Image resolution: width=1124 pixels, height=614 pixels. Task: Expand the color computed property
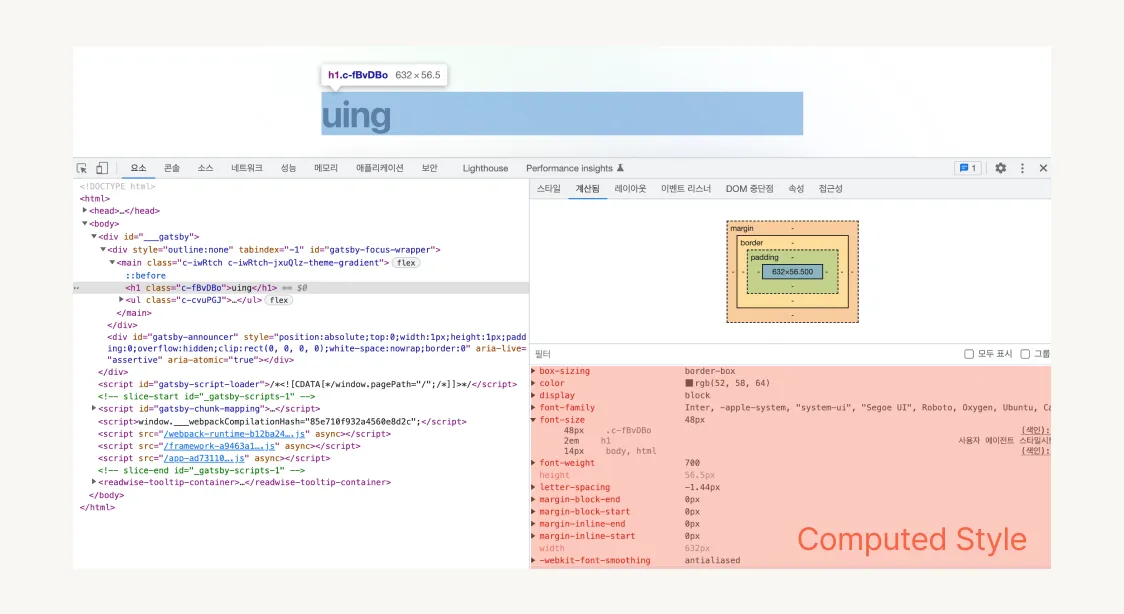click(x=533, y=383)
